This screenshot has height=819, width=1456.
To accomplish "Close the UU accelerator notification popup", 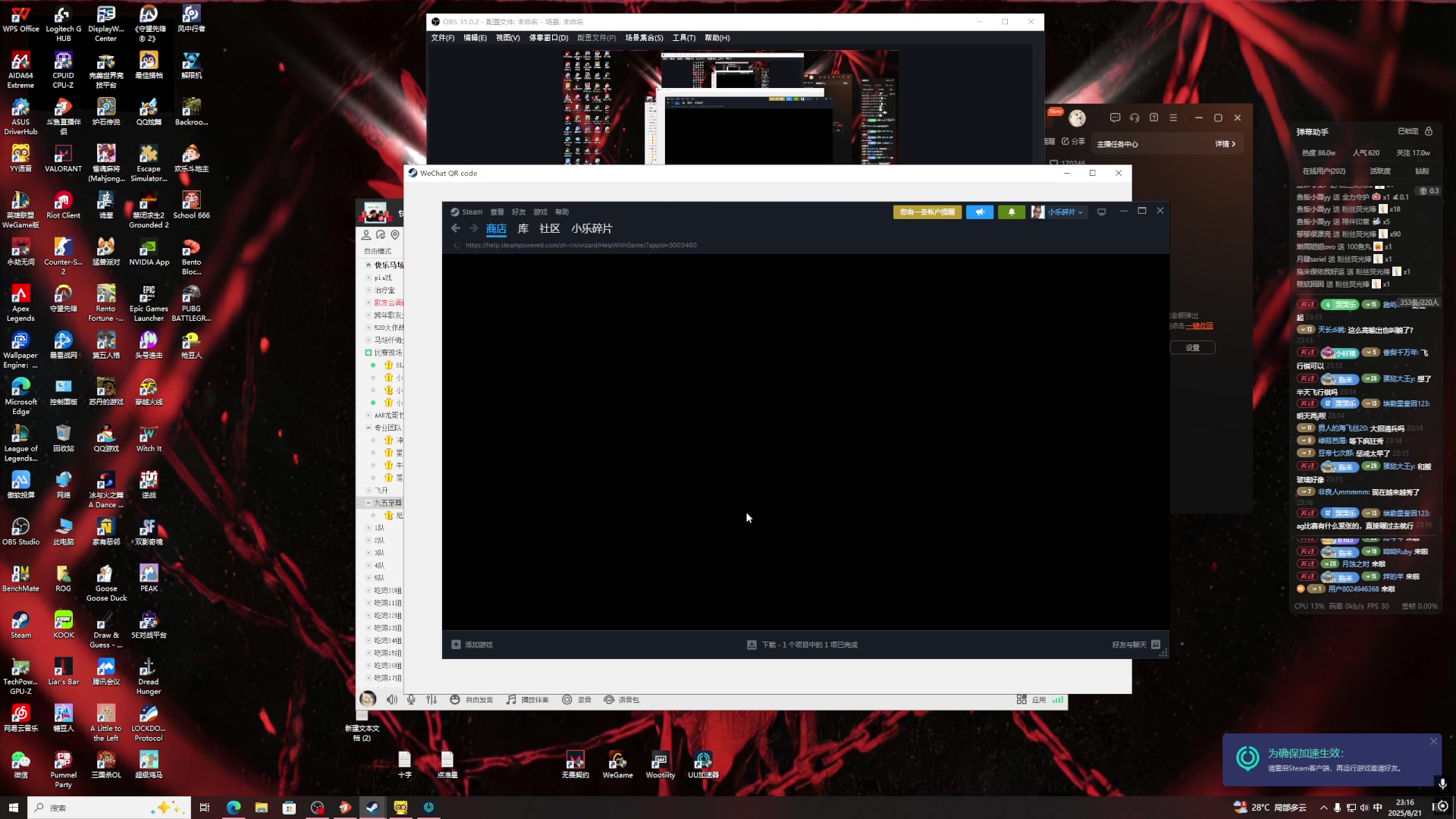I will pos(1433,742).
